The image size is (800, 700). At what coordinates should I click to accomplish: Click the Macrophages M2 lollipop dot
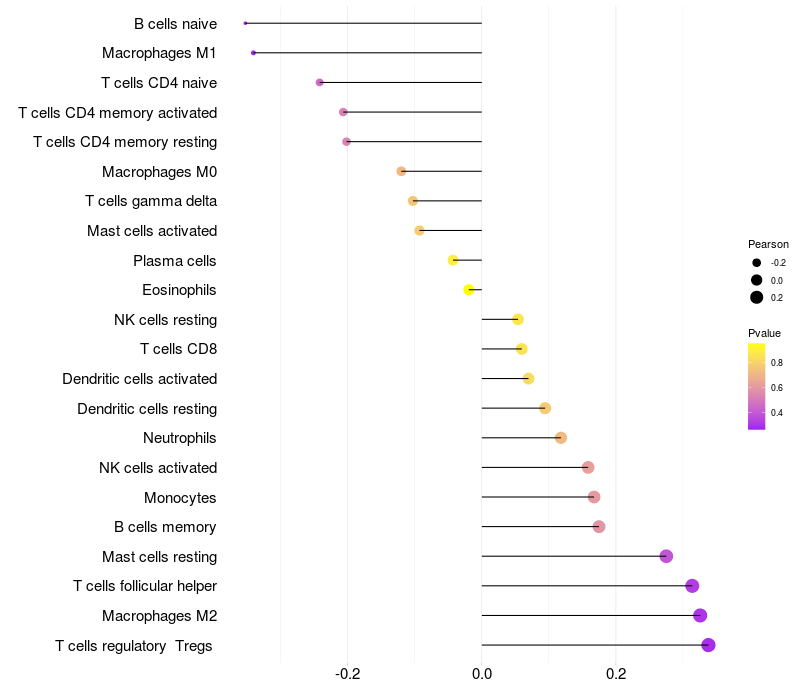[x=700, y=616]
